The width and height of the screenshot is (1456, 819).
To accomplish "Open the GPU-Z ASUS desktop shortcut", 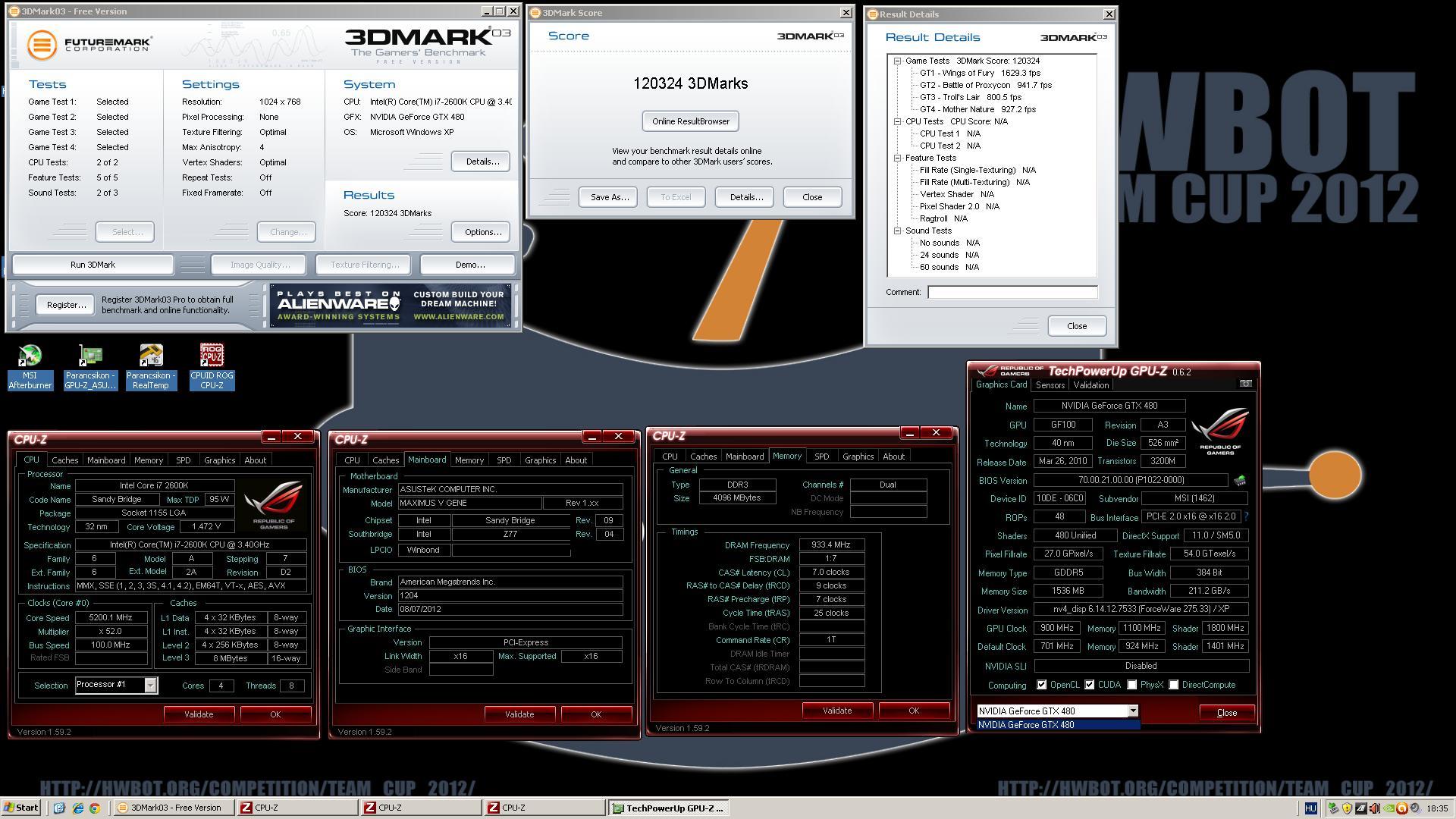I will (x=89, y=367).
